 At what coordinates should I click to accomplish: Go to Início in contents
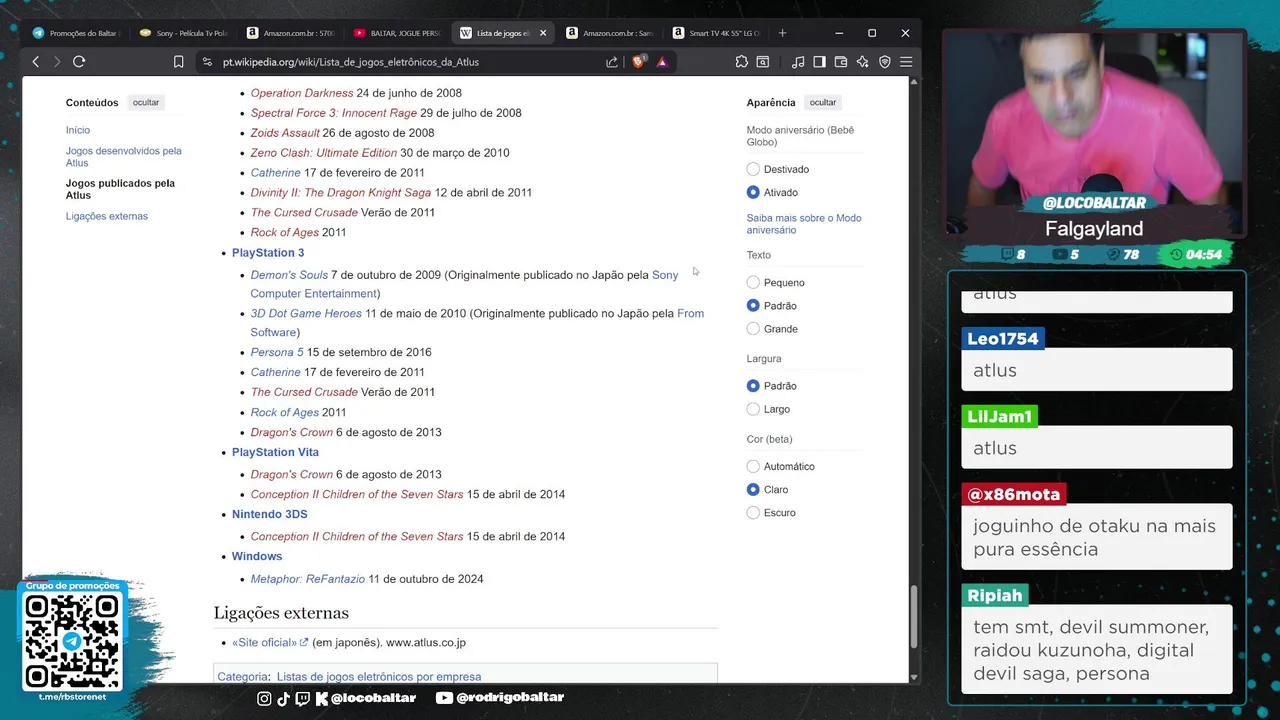click(78, 130)
